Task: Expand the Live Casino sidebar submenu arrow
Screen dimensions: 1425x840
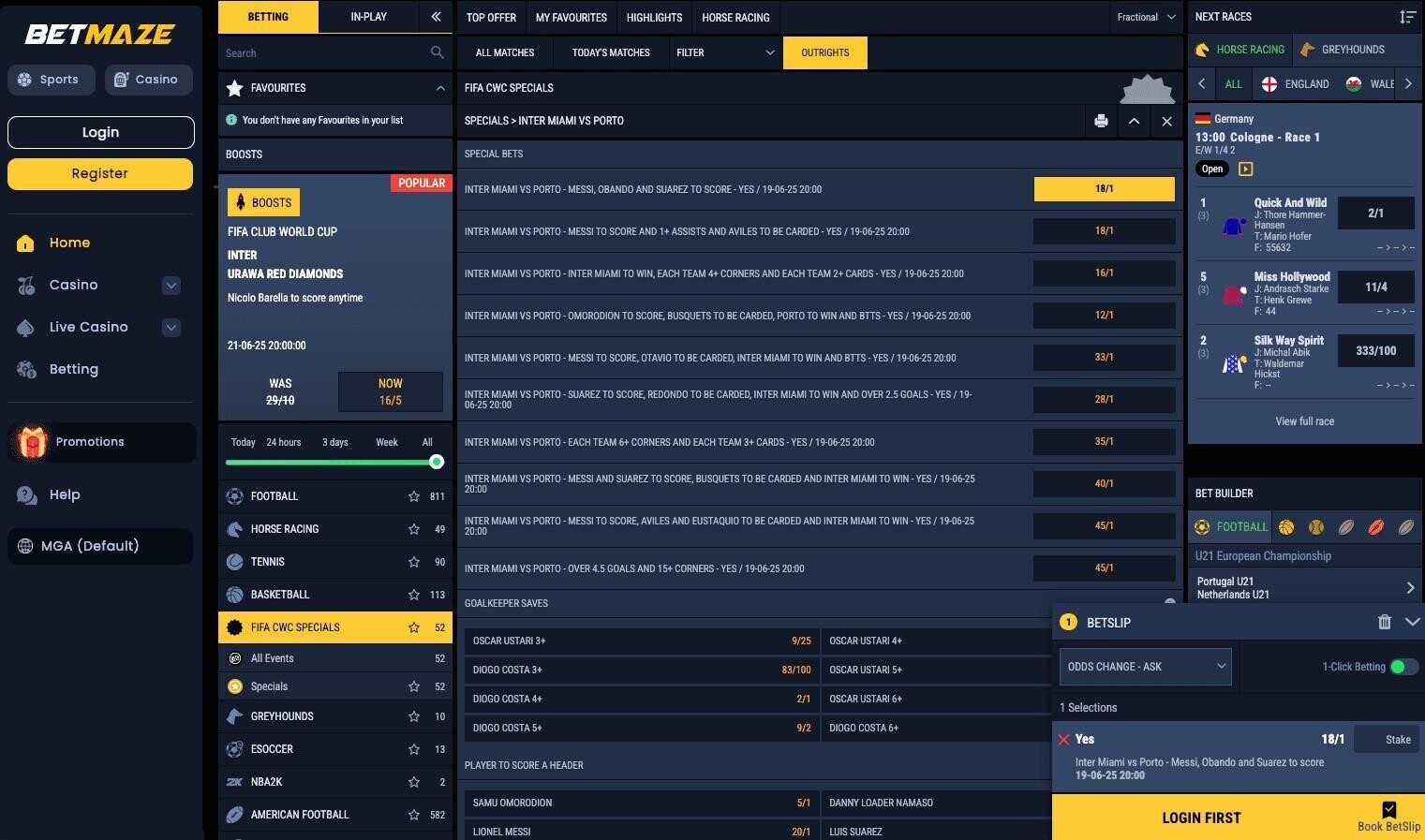Action: point(171,328)
